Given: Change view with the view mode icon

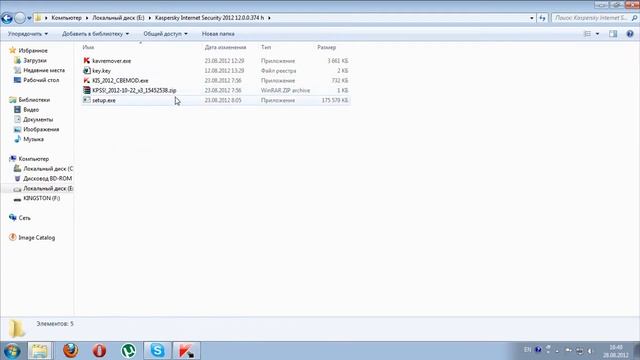Looking at the screenshot, I should (587, 34).
